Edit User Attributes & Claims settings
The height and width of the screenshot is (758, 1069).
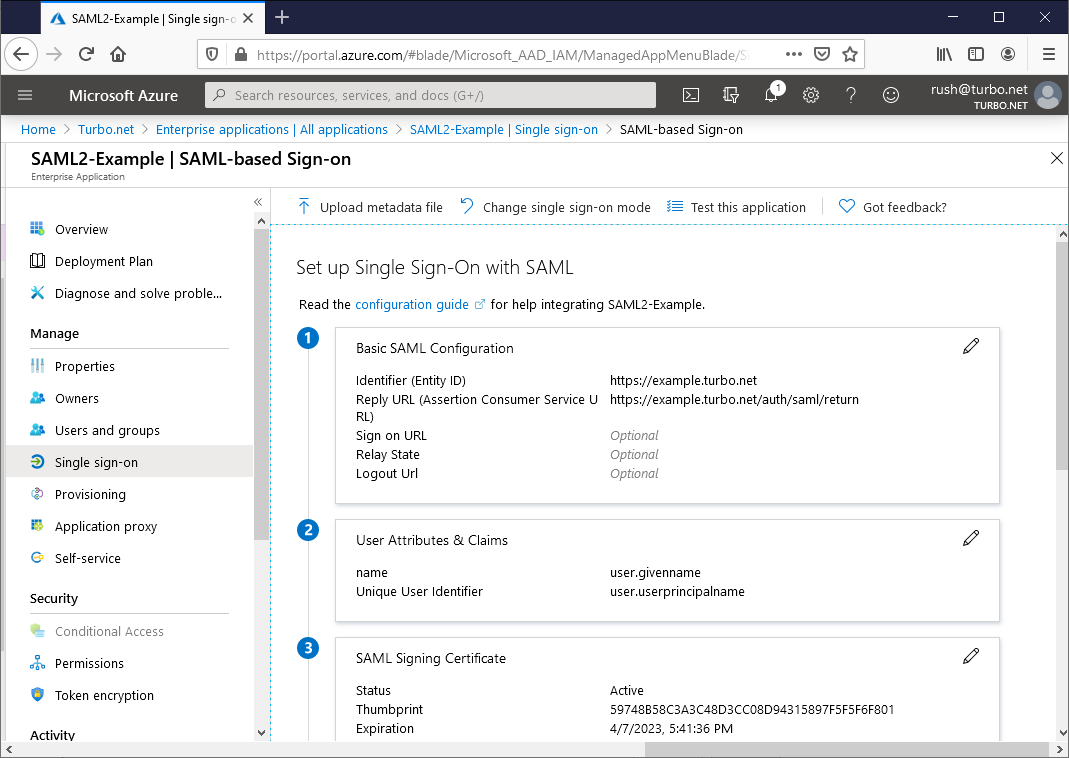click(970, 538)
